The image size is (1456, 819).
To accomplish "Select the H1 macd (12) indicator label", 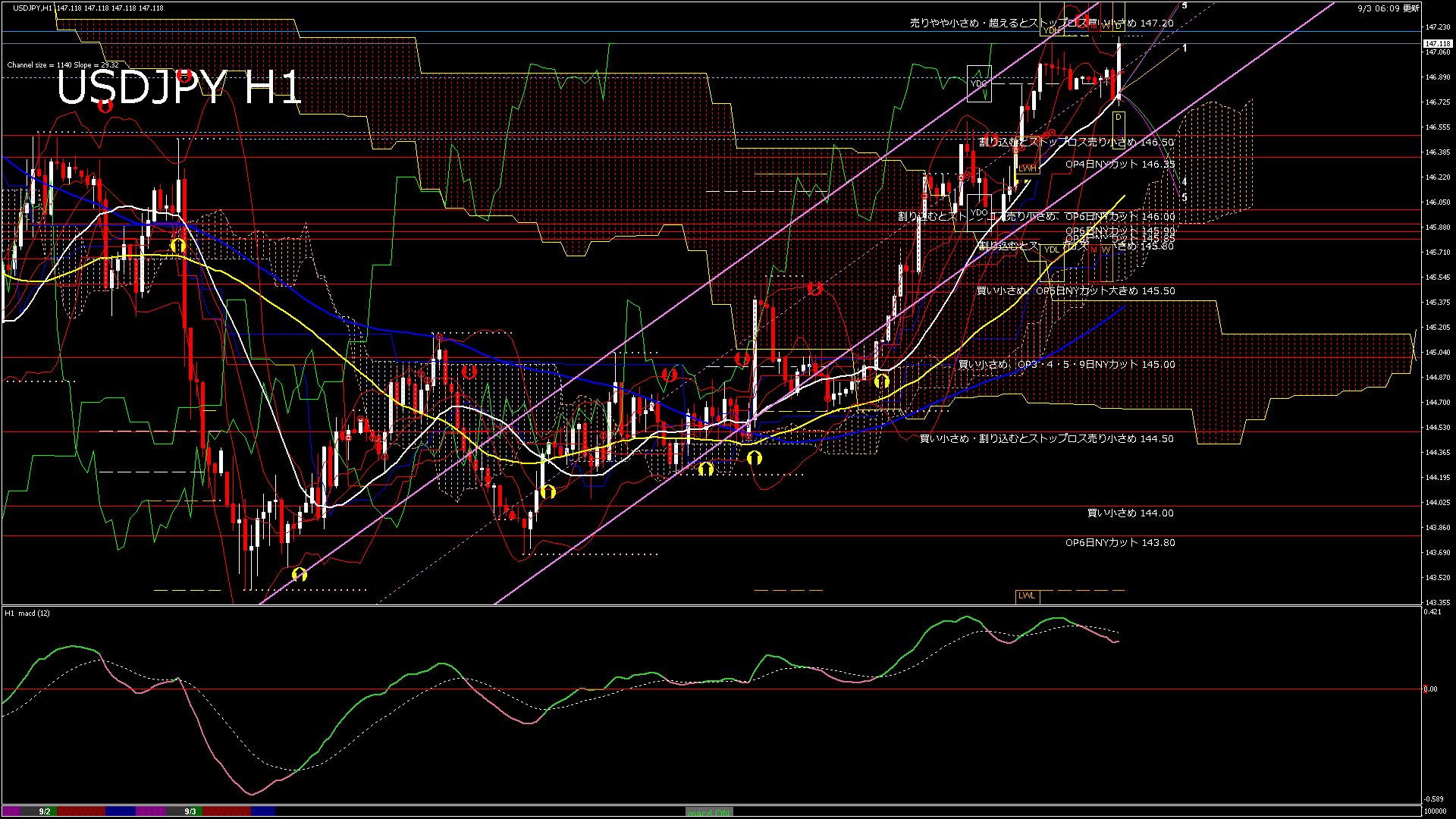I will click(x=27, y=613).
